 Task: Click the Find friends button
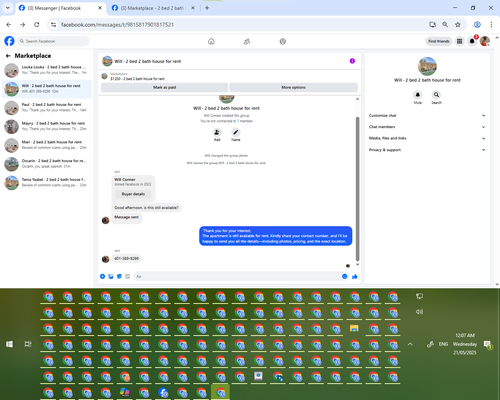439,41
